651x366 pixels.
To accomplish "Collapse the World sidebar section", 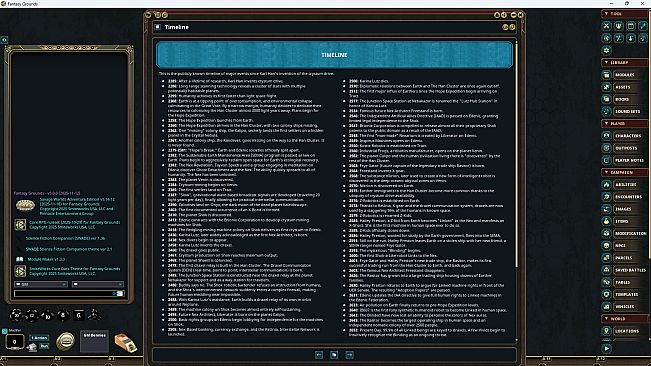I will pos(624,319).
